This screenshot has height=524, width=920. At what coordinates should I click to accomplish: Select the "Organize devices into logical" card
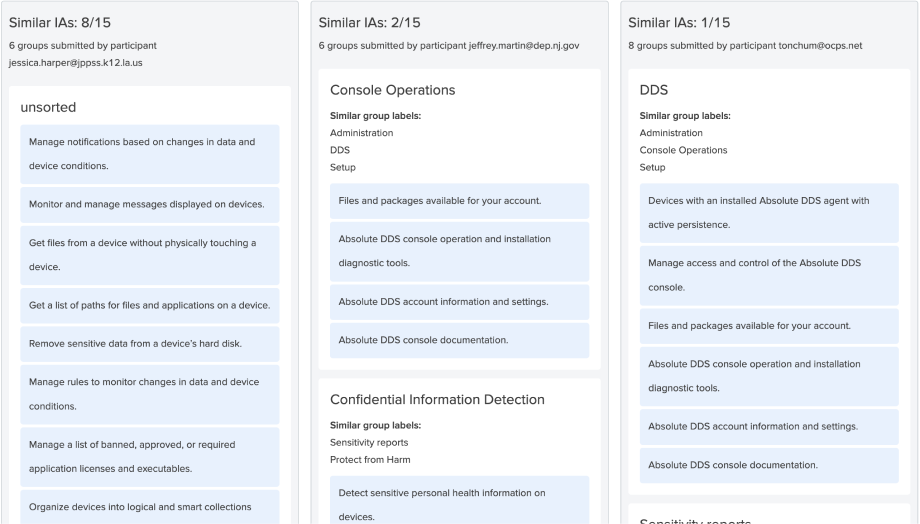click(150, 506)
